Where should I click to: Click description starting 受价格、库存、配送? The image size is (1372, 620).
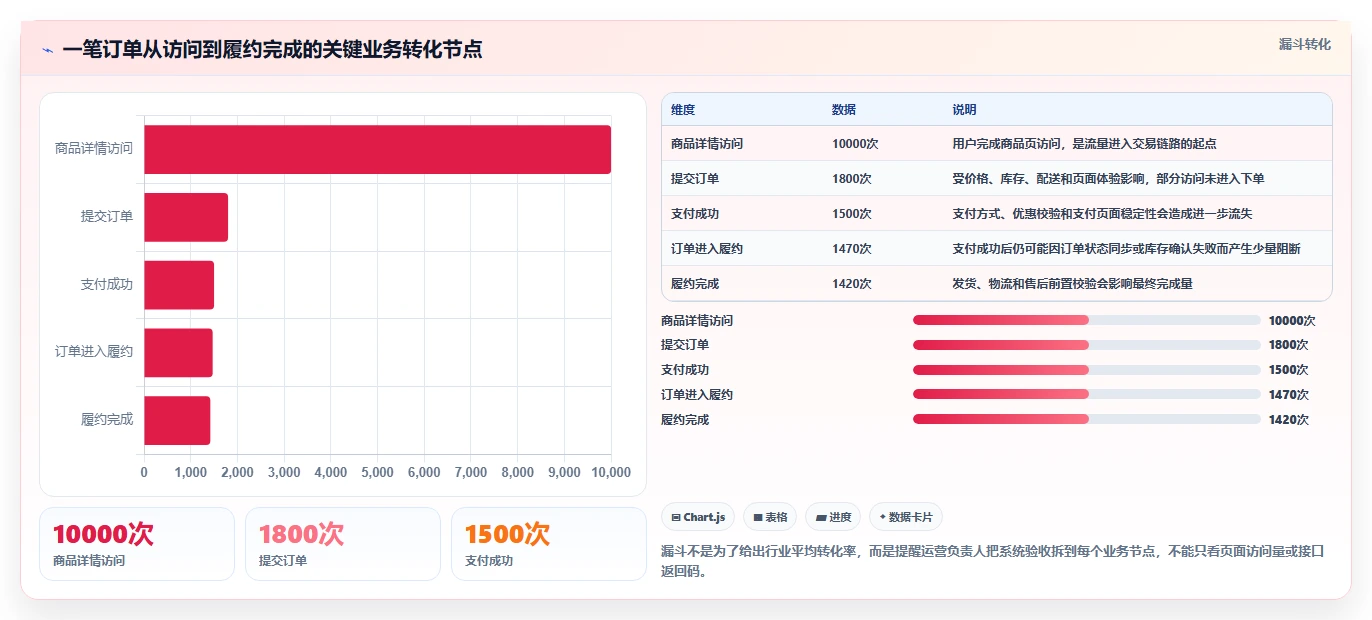coord(1109,179)
